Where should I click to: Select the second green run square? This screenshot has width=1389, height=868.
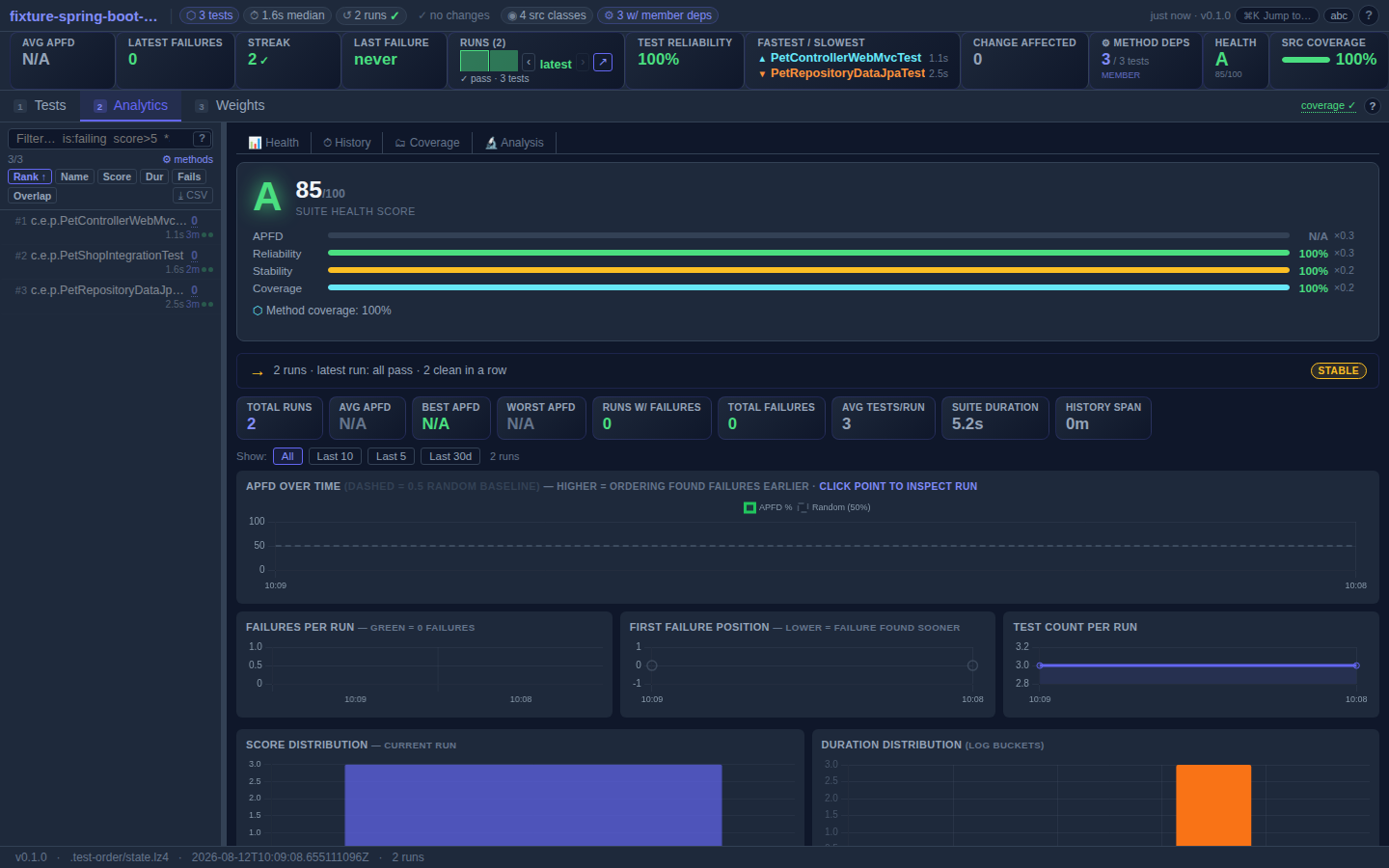(504, 62)
